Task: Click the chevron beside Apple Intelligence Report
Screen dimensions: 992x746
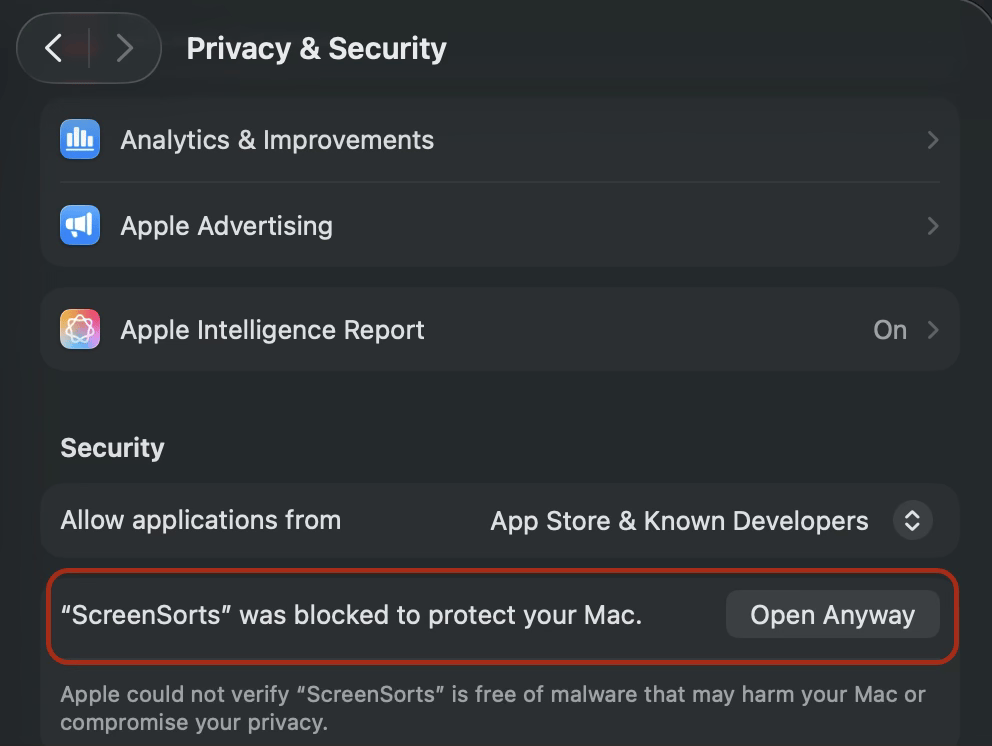Action: click(x=932, y=329)
